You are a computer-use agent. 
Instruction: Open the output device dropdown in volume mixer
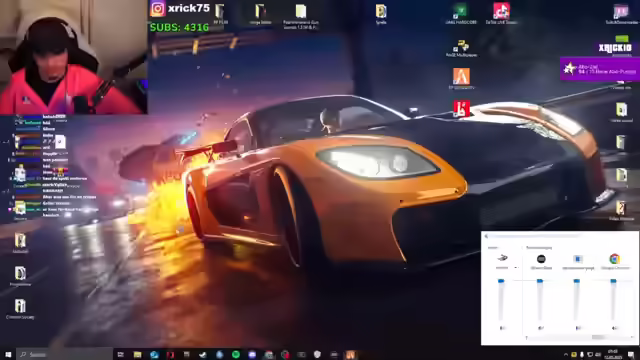pos(516,268)
